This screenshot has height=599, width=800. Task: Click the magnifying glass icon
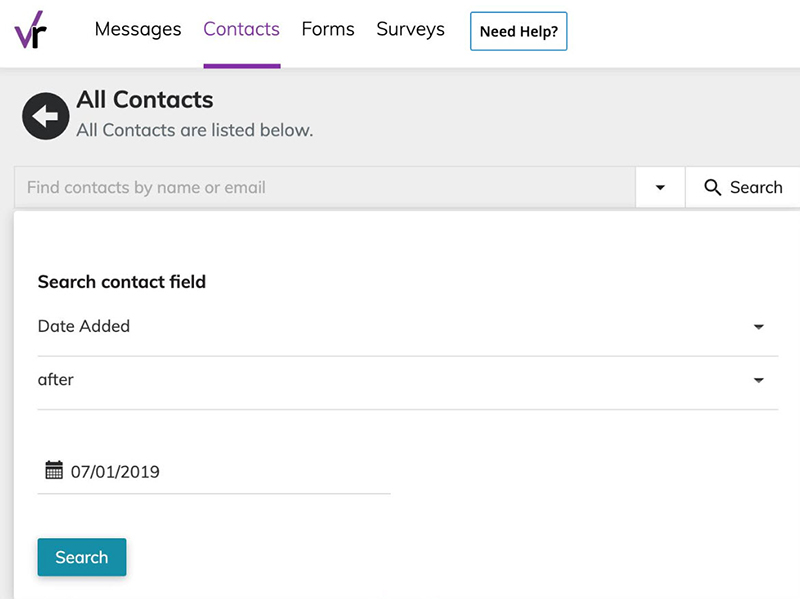click(x=712, y=187)
